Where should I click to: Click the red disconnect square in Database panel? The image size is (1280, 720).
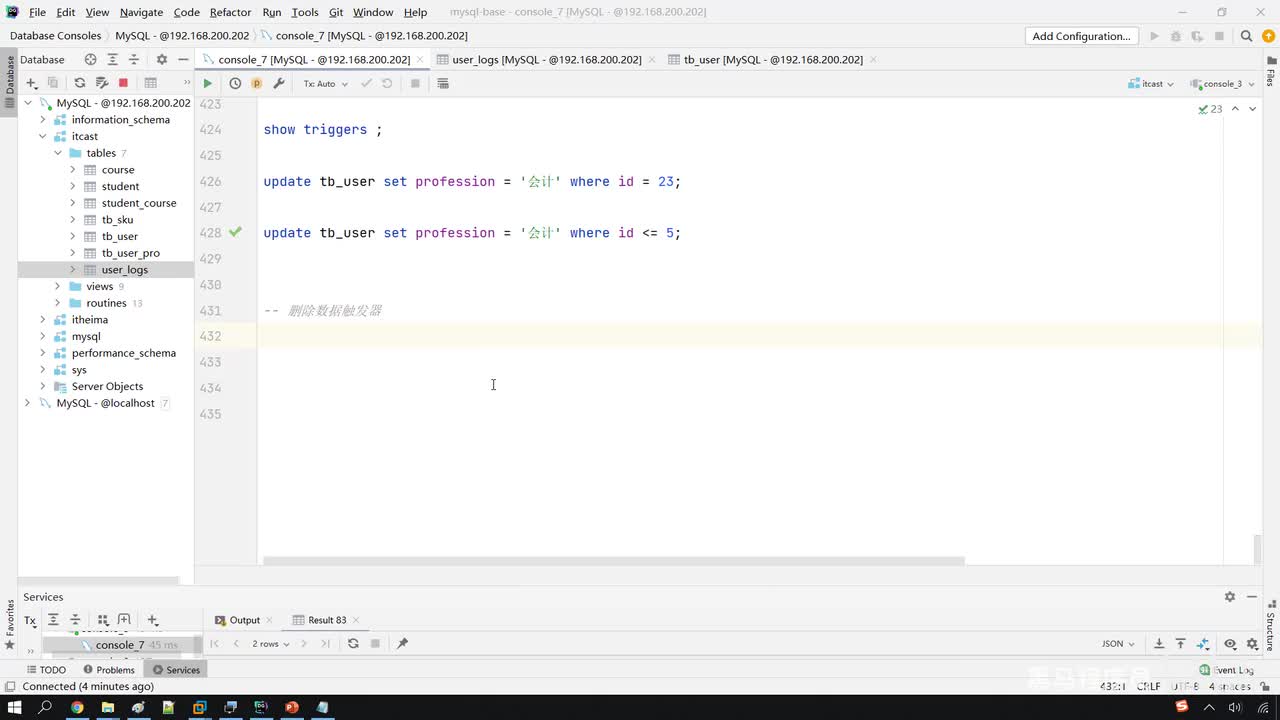click(x=123, y=83)
